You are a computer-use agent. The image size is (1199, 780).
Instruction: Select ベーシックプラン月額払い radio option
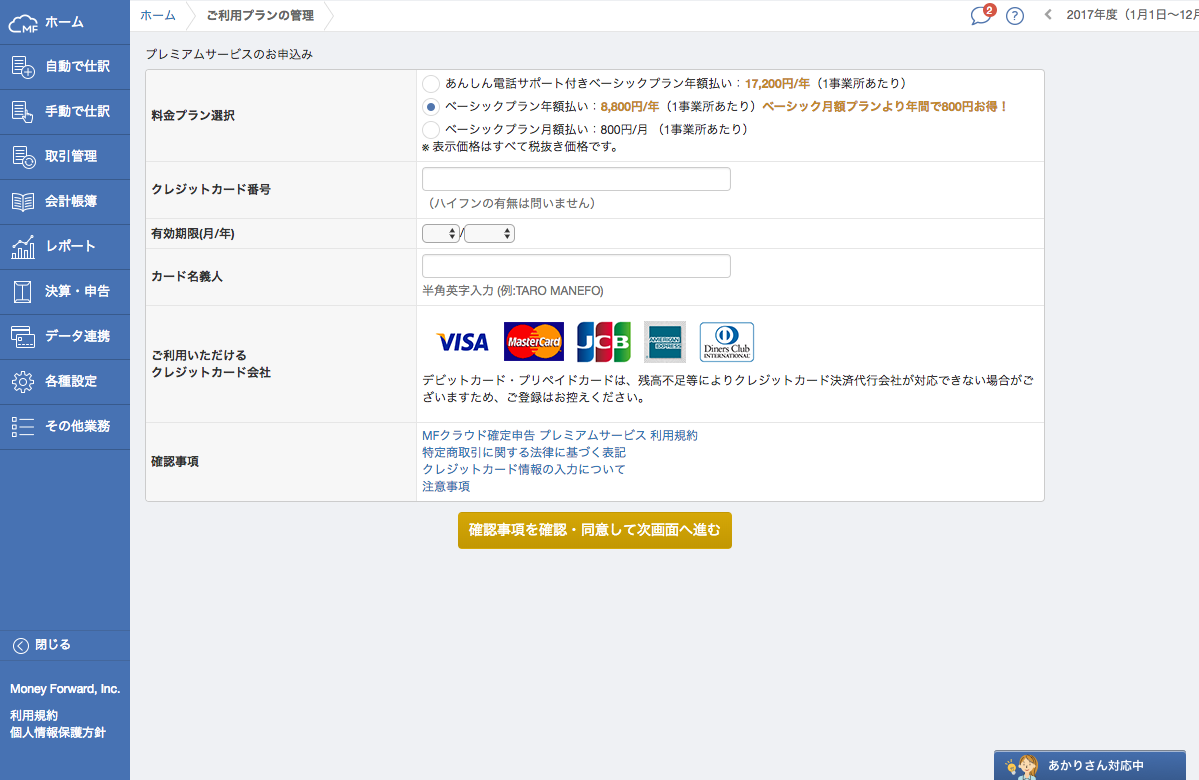(431, 129)
